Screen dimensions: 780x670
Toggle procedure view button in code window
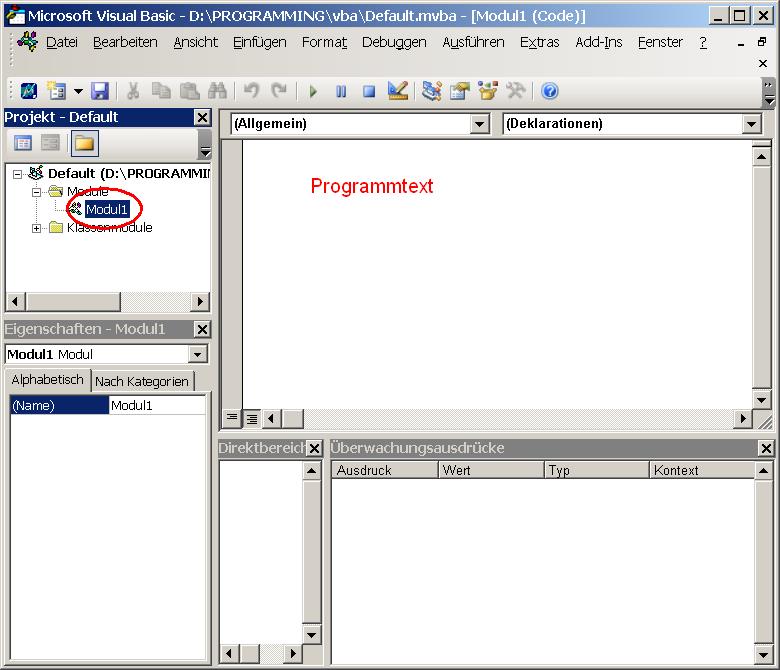pos(232,418)
